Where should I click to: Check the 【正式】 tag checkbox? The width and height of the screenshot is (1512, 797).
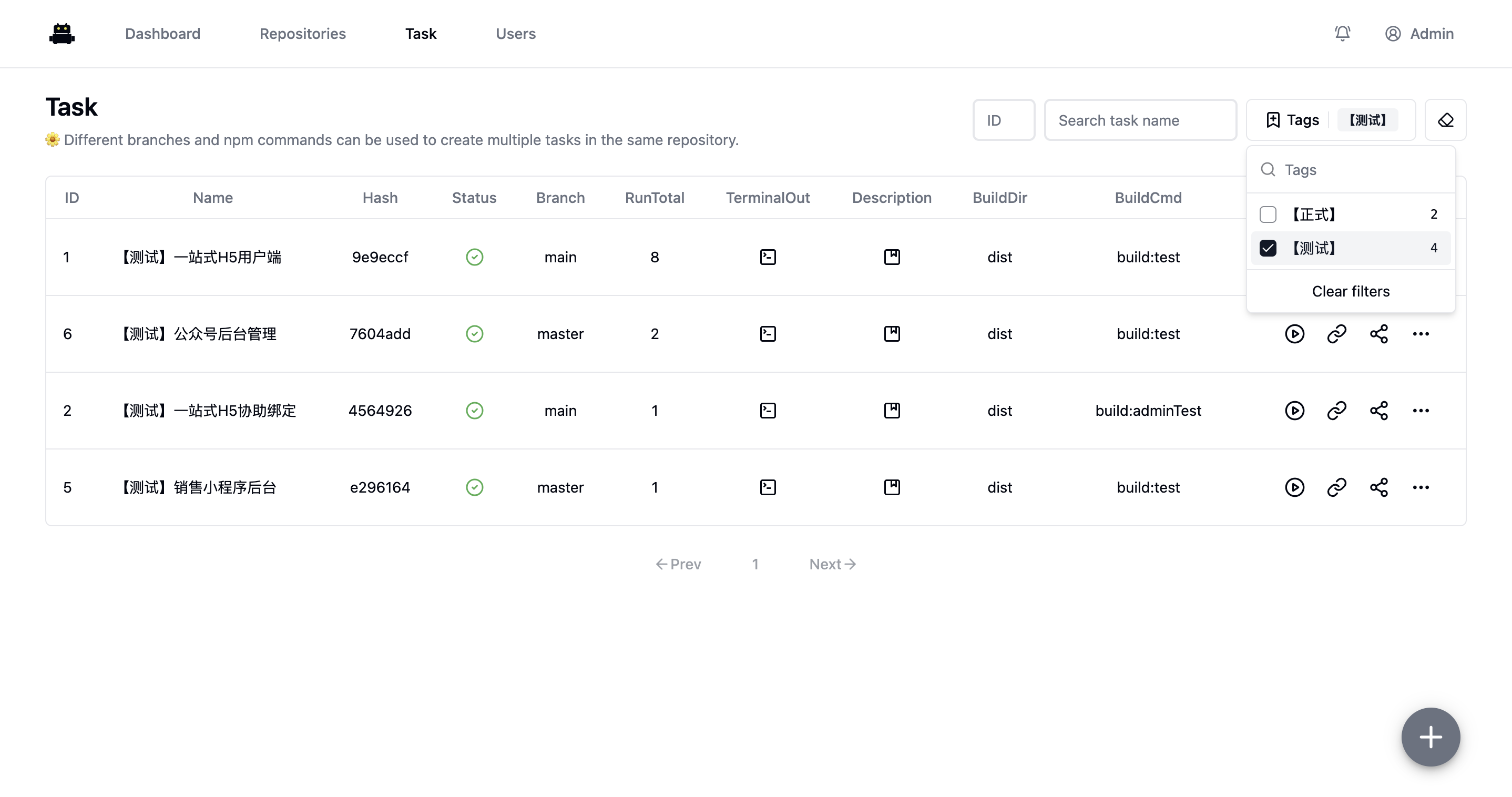tap(1268, 214)
